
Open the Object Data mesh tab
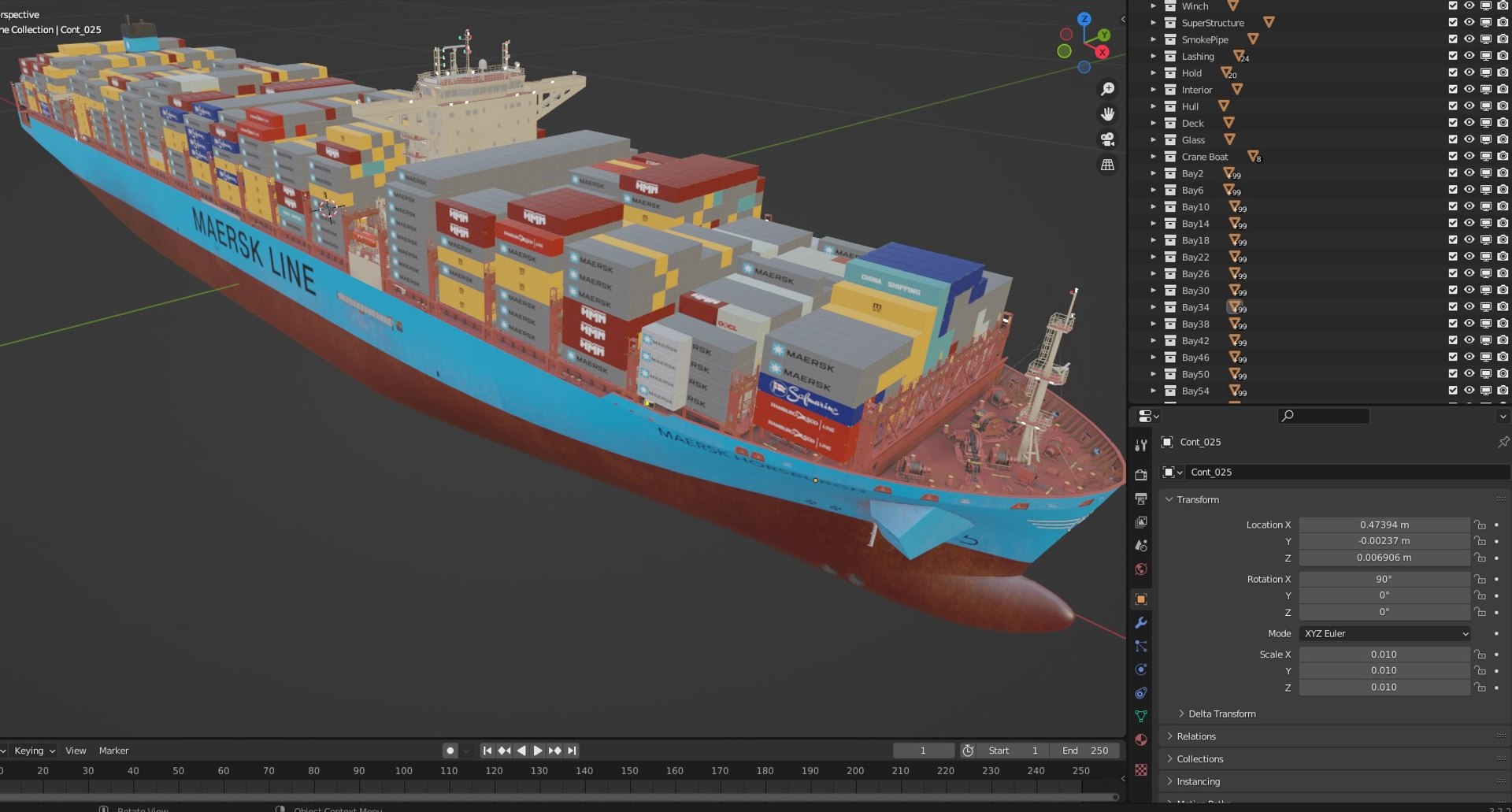[1141, 716]
